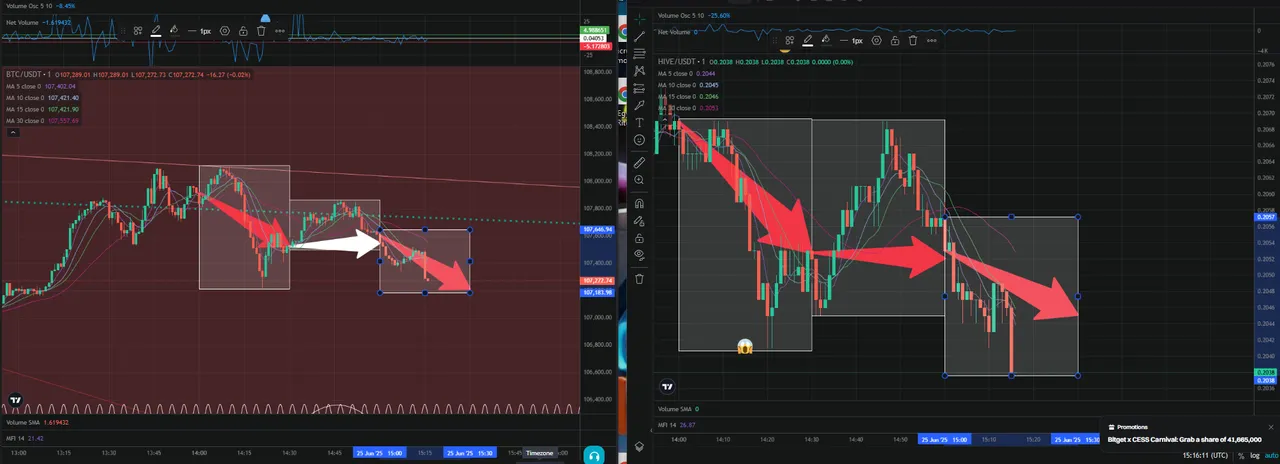The image size is (1280, 464).
Task: Select the chart patterns tool in sidebar
Action: [639, 71]
